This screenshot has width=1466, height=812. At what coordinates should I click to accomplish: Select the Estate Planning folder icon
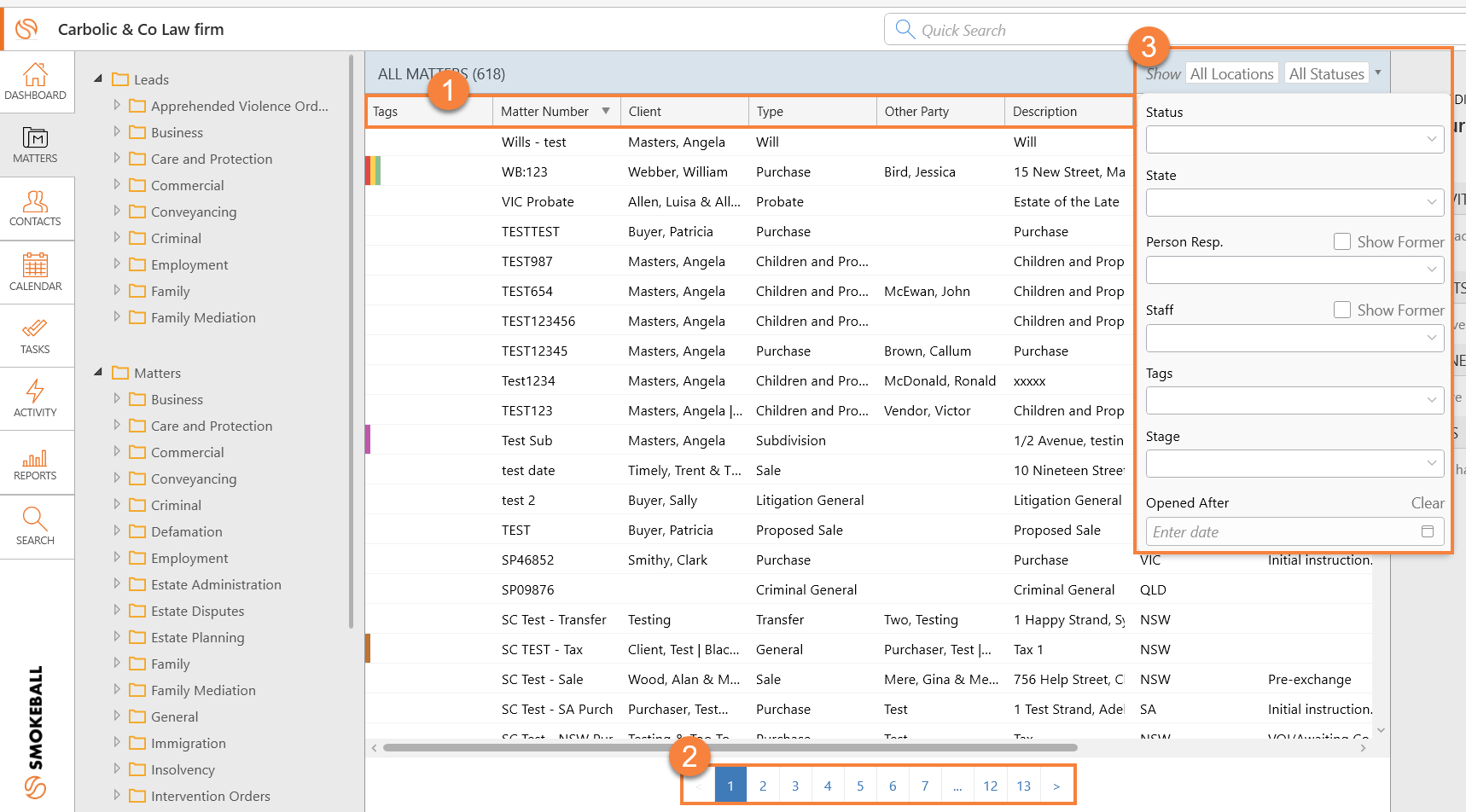point(137,637)
